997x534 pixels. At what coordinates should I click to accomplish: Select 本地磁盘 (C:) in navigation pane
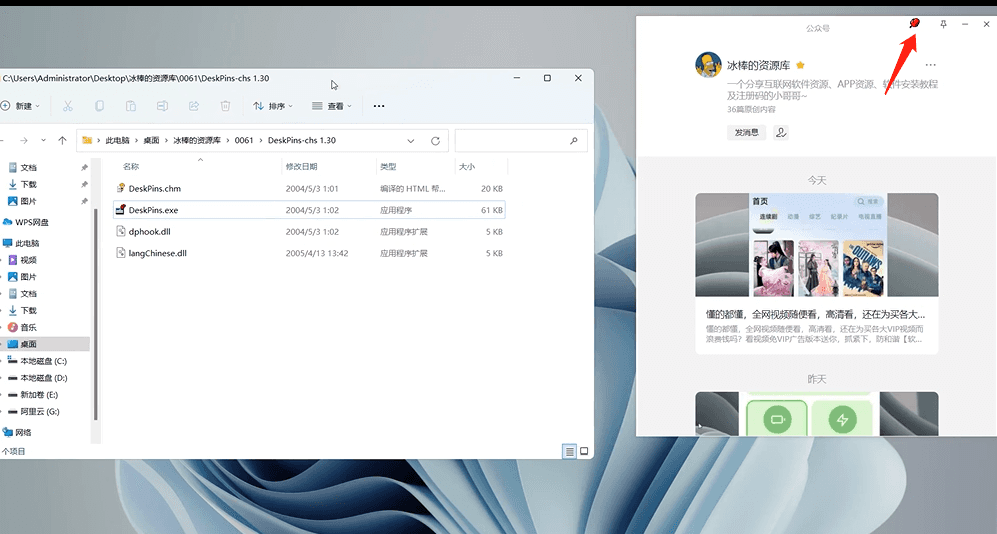coord(43,361)
